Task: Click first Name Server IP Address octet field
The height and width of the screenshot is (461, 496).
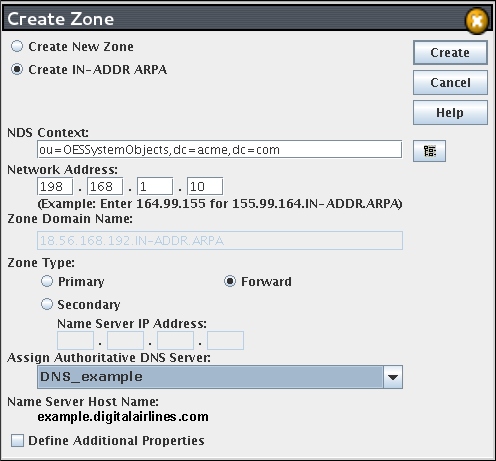Action: coord(75,340)
